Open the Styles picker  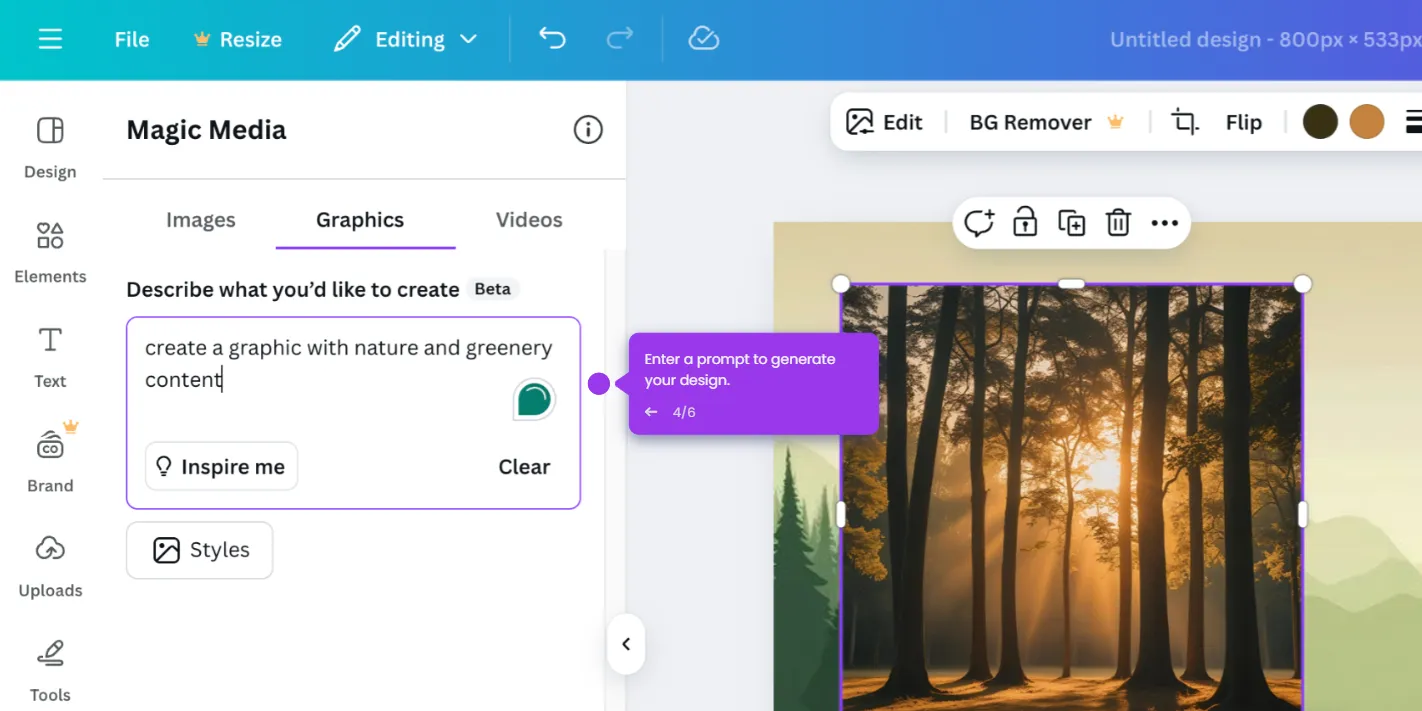[x=199, y=550]
